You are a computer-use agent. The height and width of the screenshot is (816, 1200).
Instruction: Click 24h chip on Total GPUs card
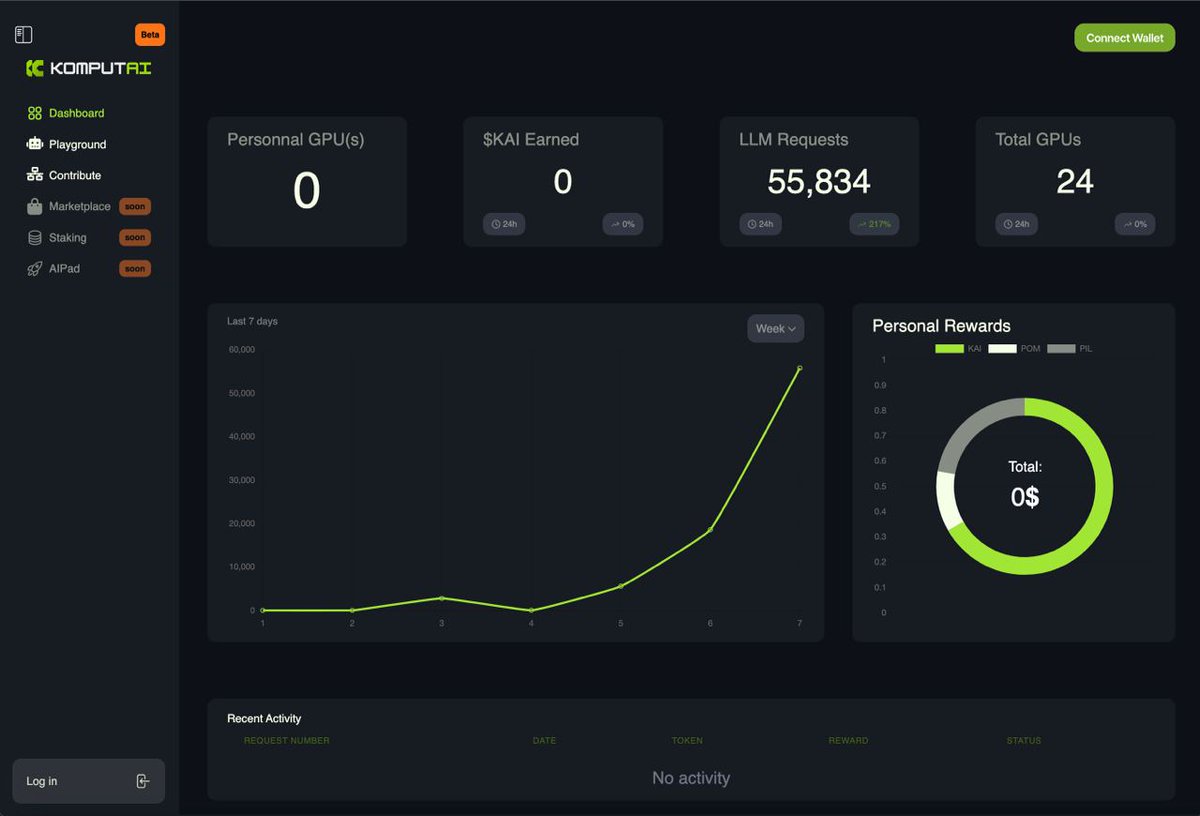click(x=1017, y=224)
